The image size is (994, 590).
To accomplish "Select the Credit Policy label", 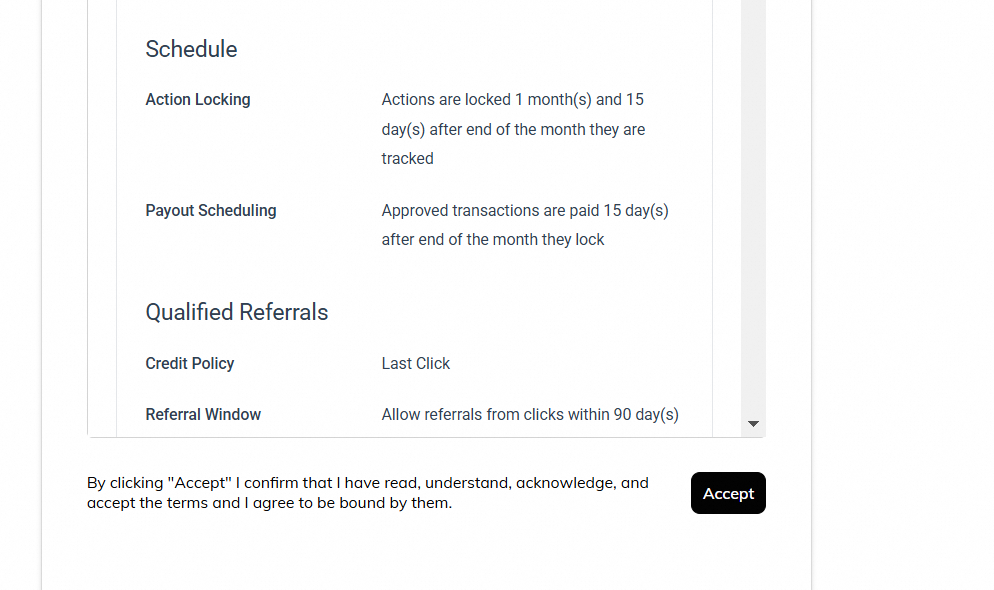I will coord(190,364).
